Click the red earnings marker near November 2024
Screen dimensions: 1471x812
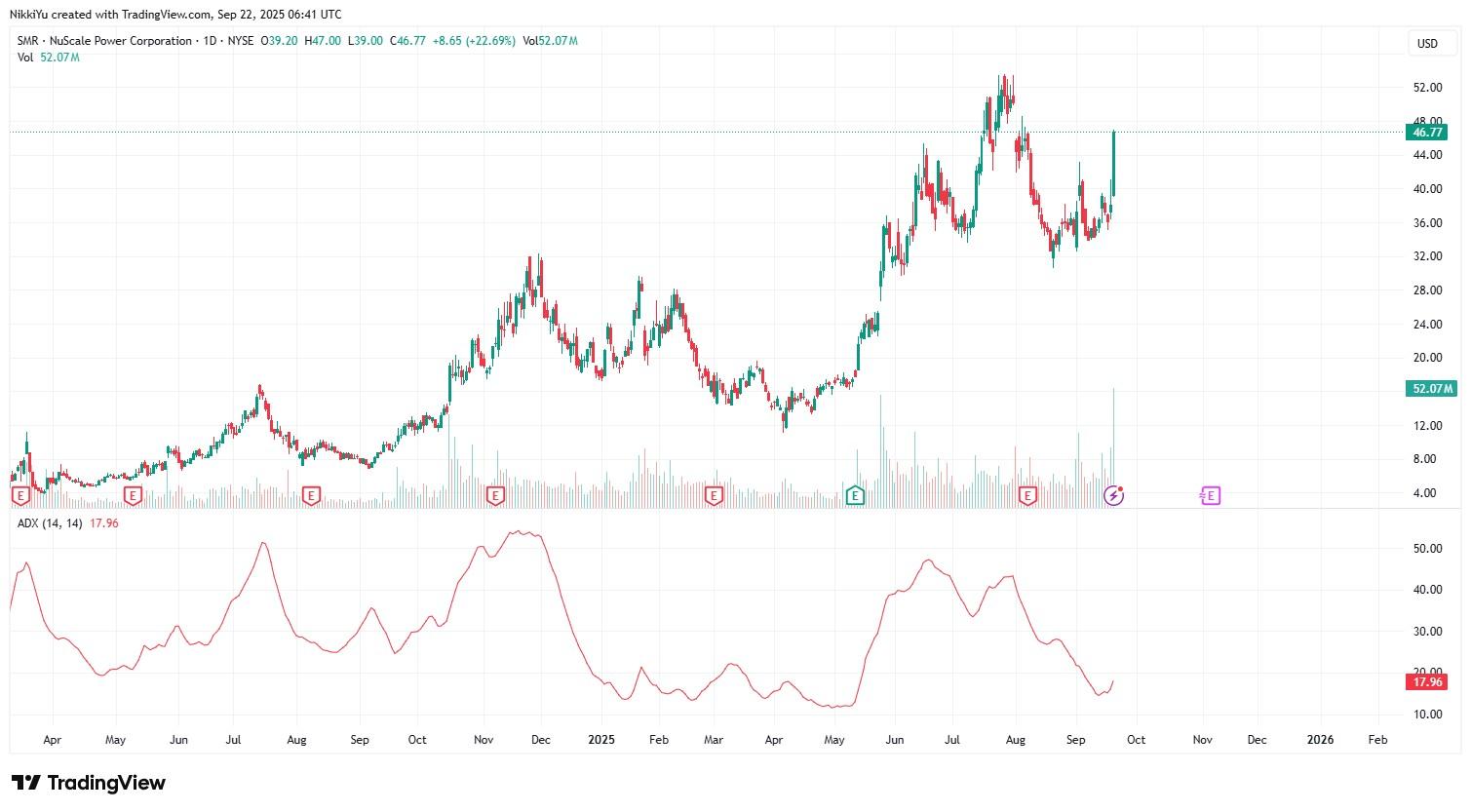[x=495, y=496]
